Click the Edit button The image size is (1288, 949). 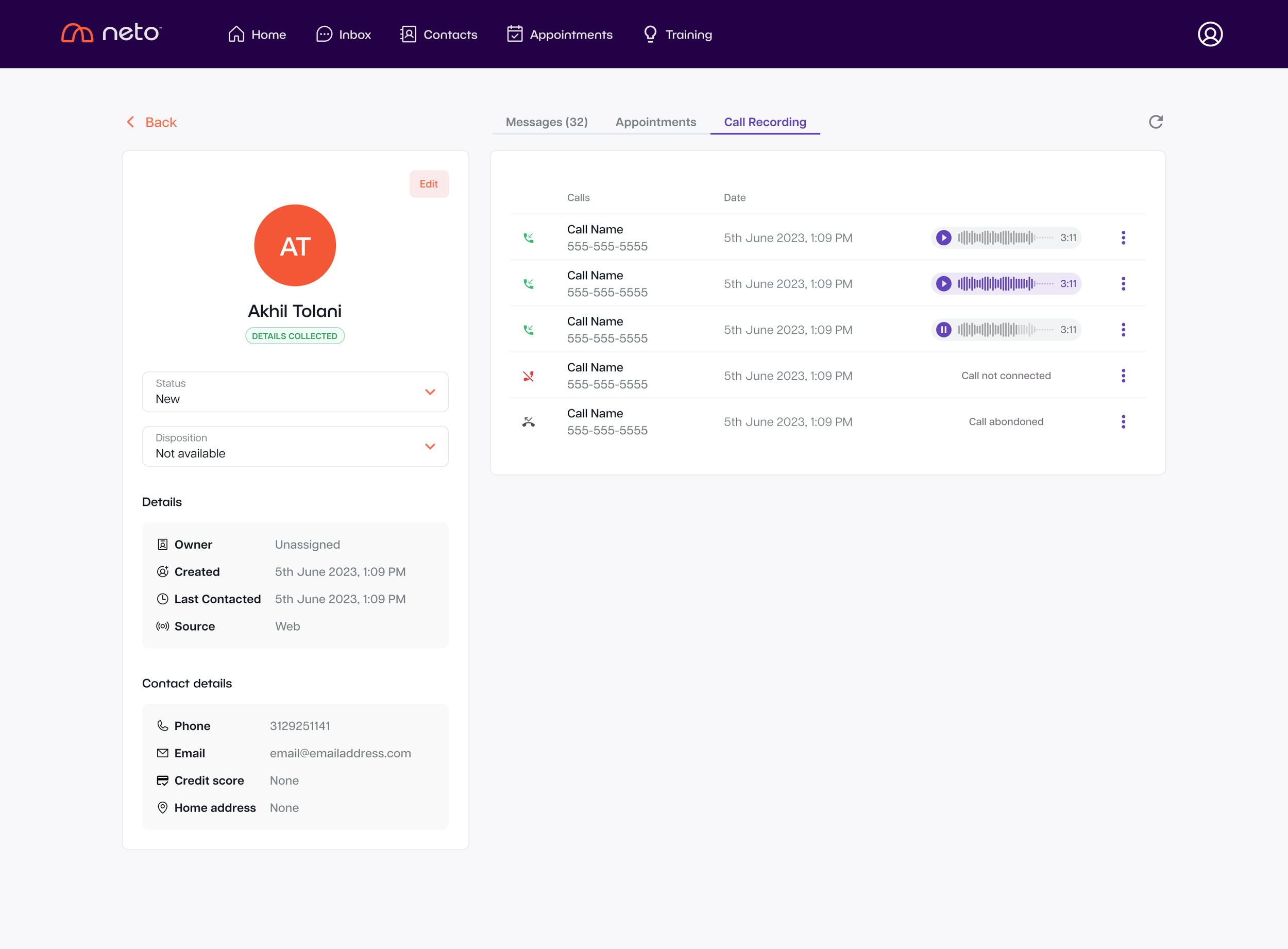pos(429,184)
